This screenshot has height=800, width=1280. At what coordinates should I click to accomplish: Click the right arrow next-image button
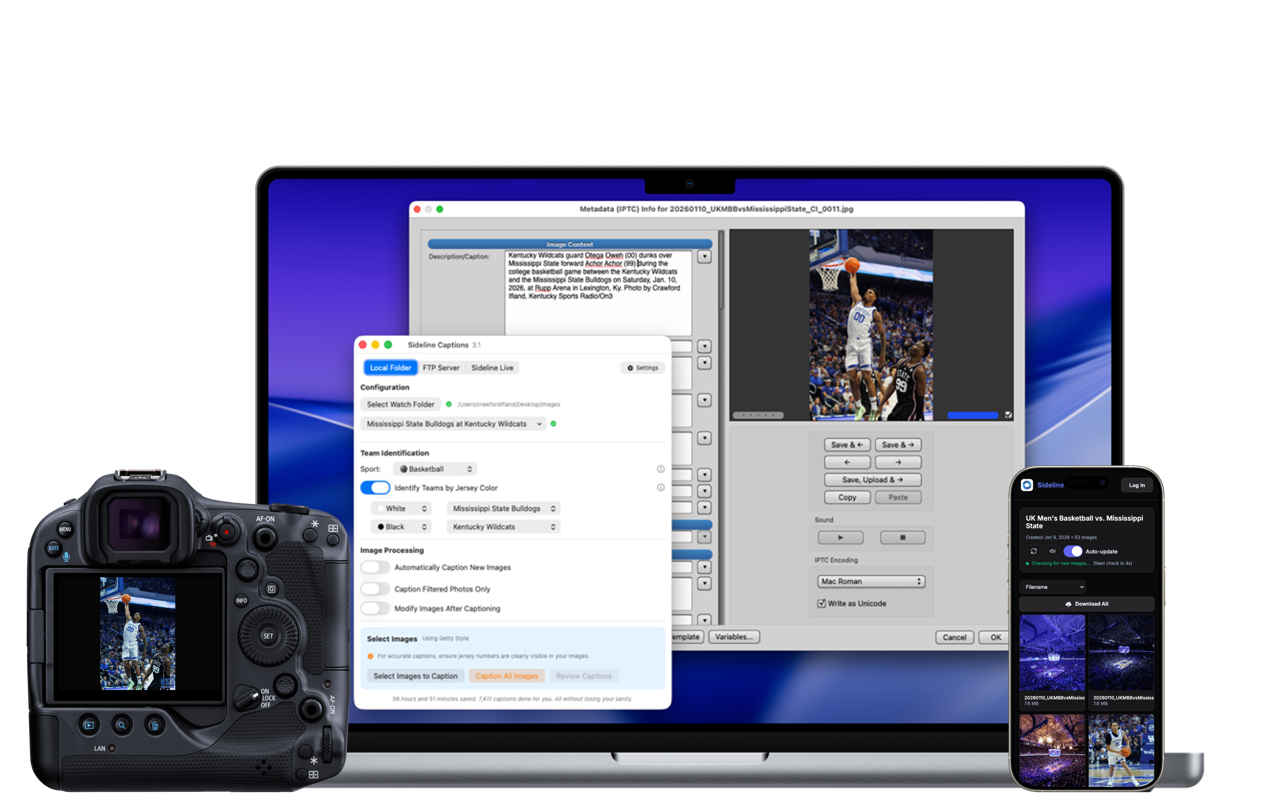(898, 462)
